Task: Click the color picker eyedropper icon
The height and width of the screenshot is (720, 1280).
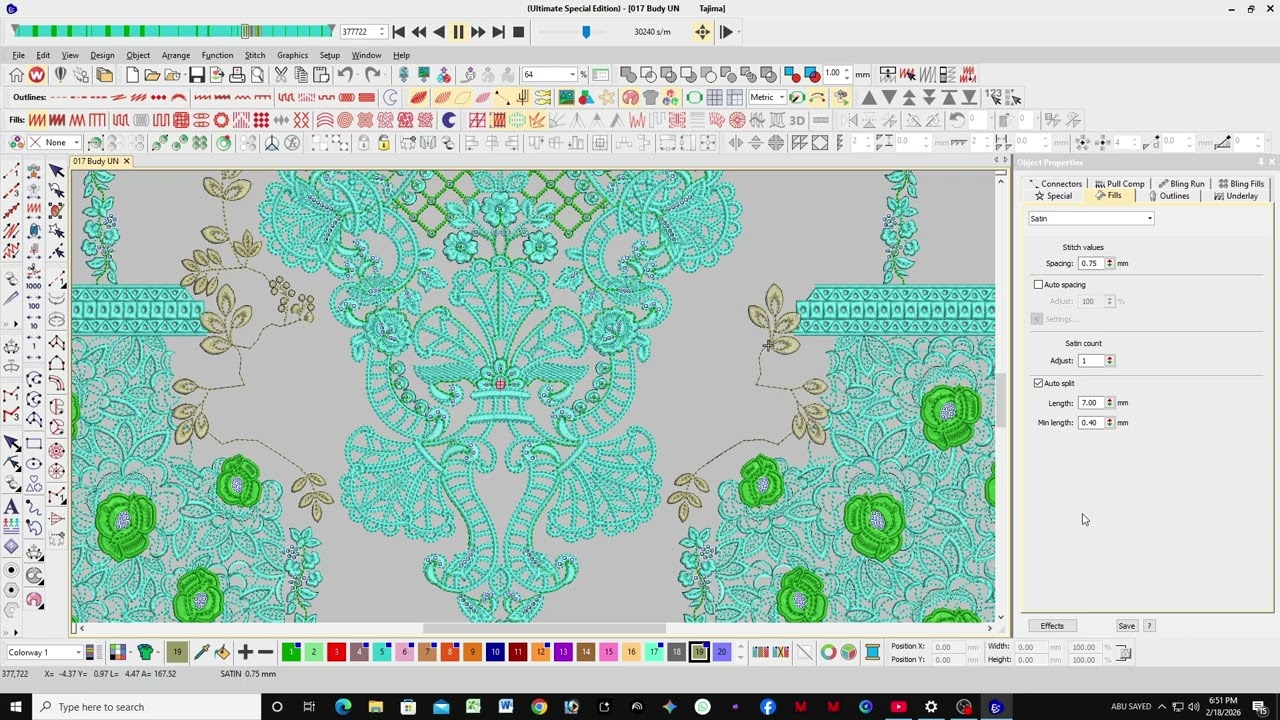Action: coord(201,653)
